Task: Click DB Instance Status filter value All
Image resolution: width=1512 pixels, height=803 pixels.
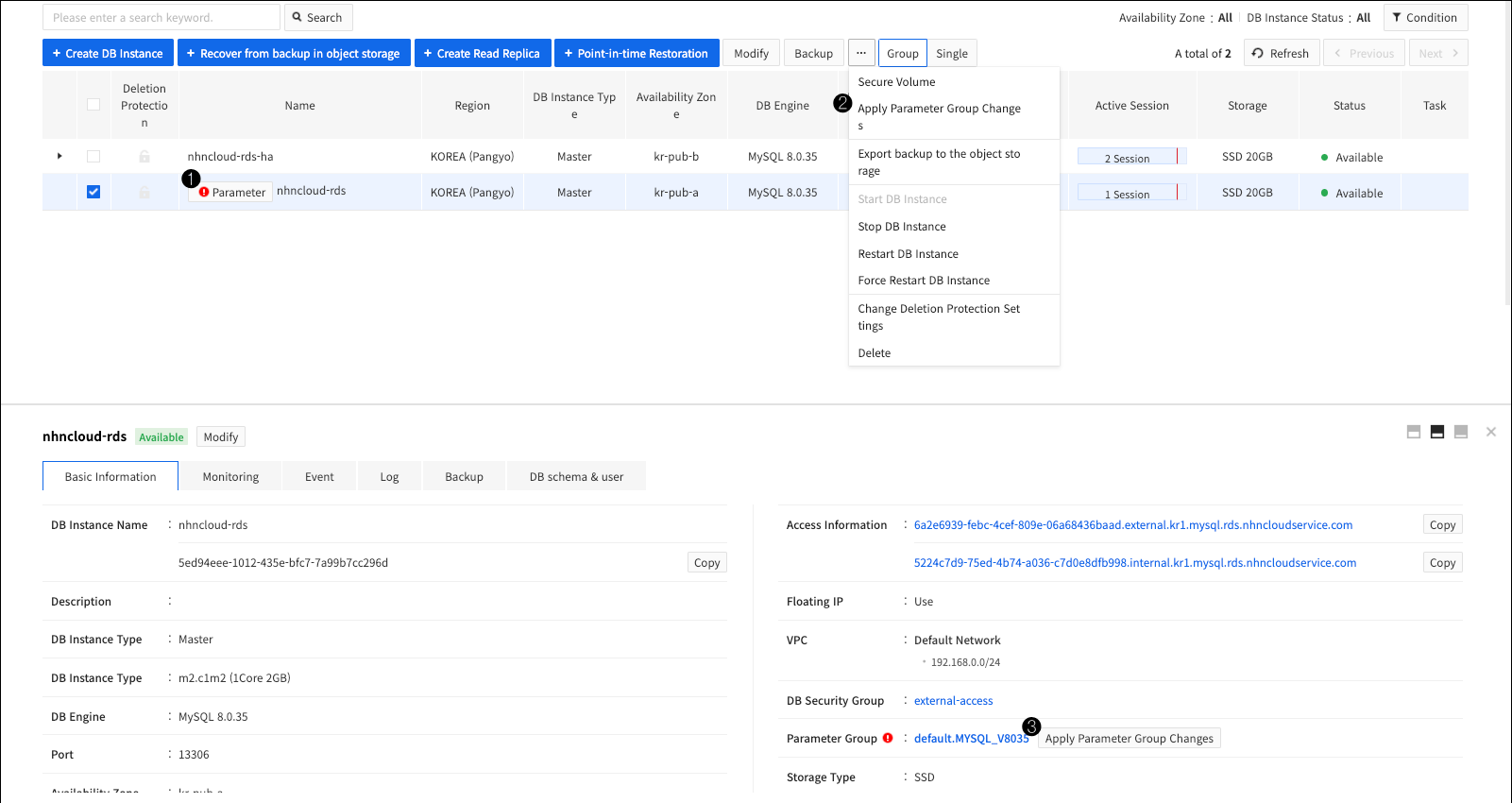Action: click(1363, 17)
